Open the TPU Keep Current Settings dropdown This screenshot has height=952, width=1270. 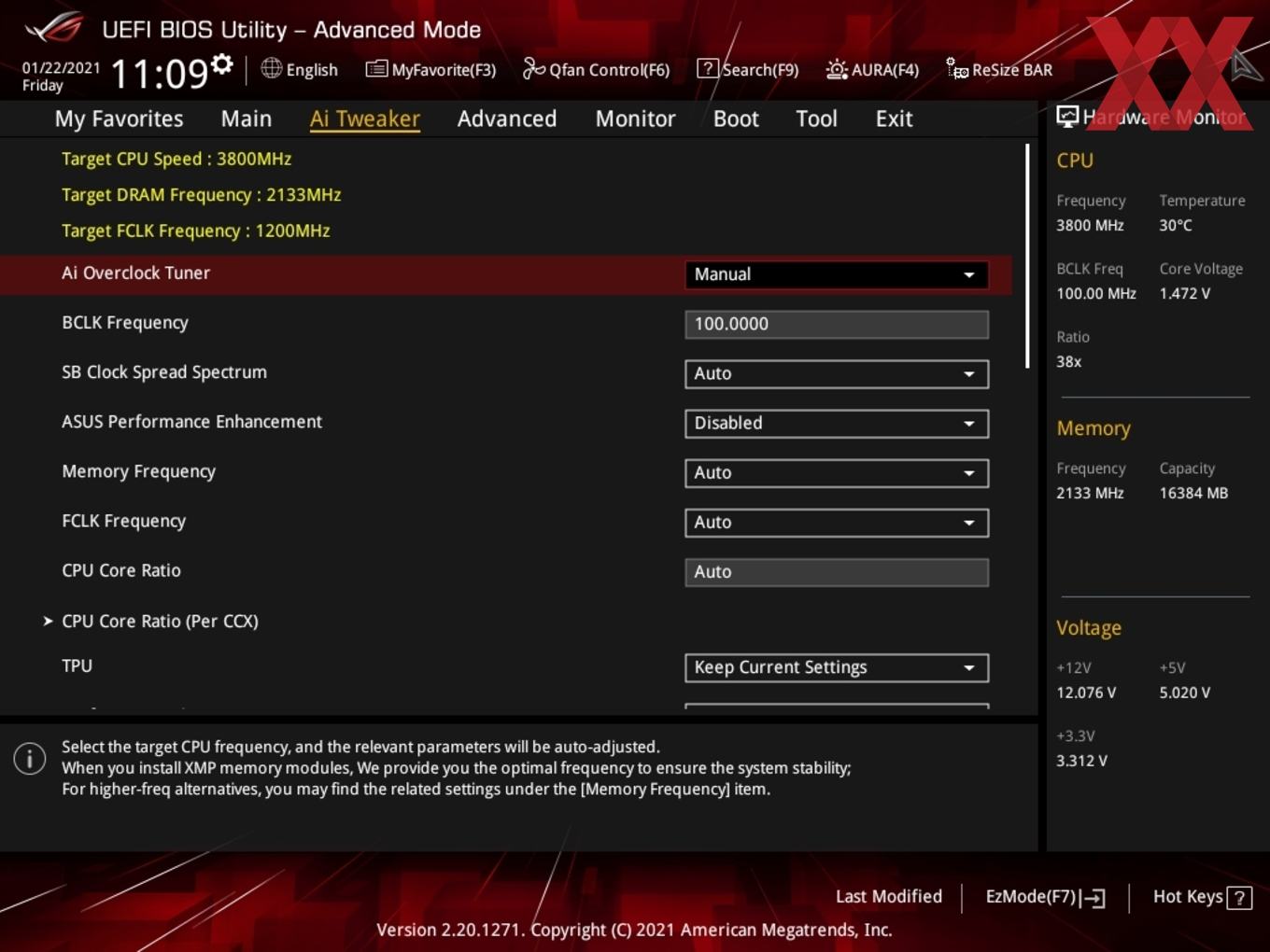[x=836, y=667]
